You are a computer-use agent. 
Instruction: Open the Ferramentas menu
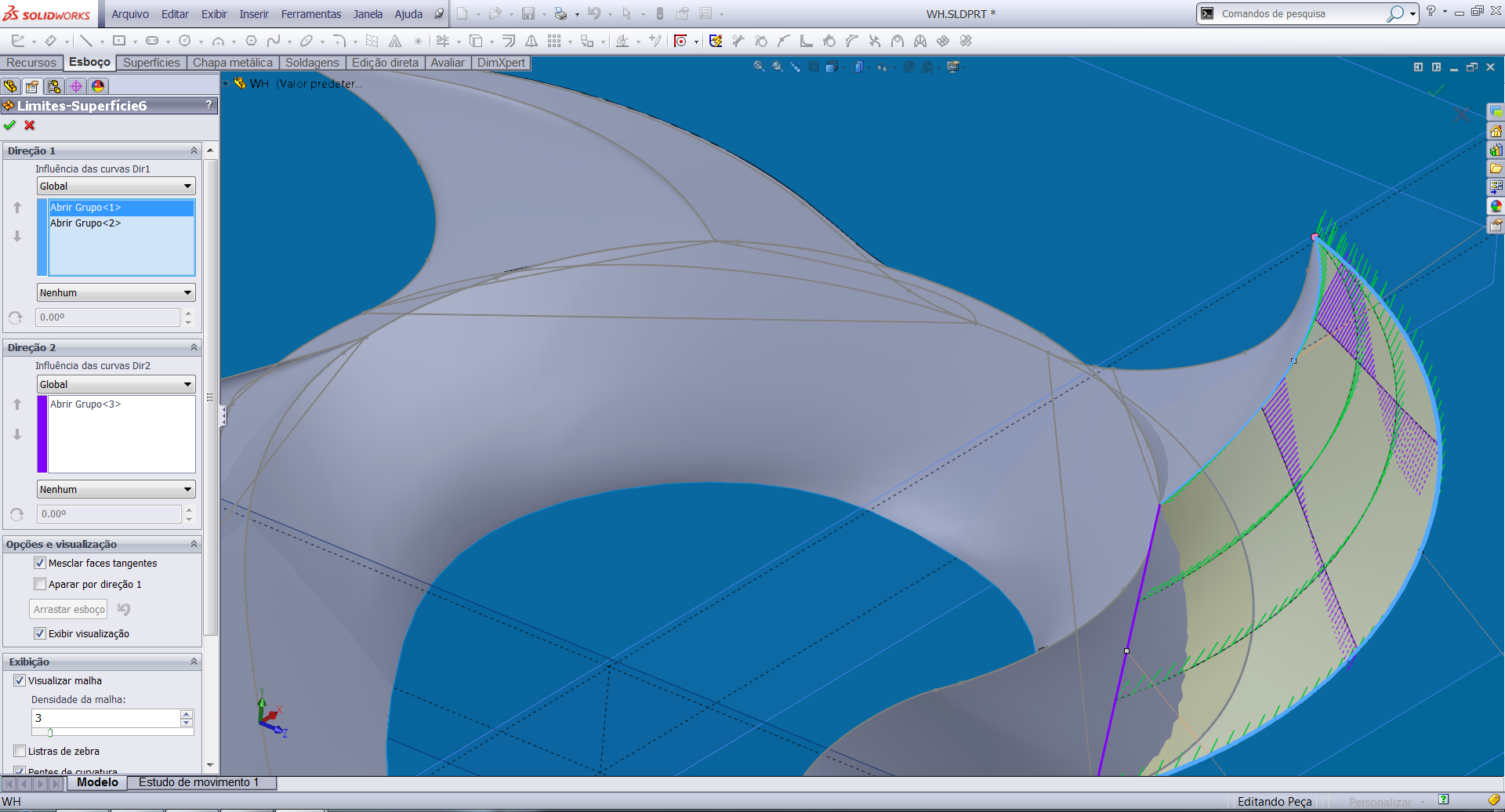pyautogui.click(x=311, y=14)
